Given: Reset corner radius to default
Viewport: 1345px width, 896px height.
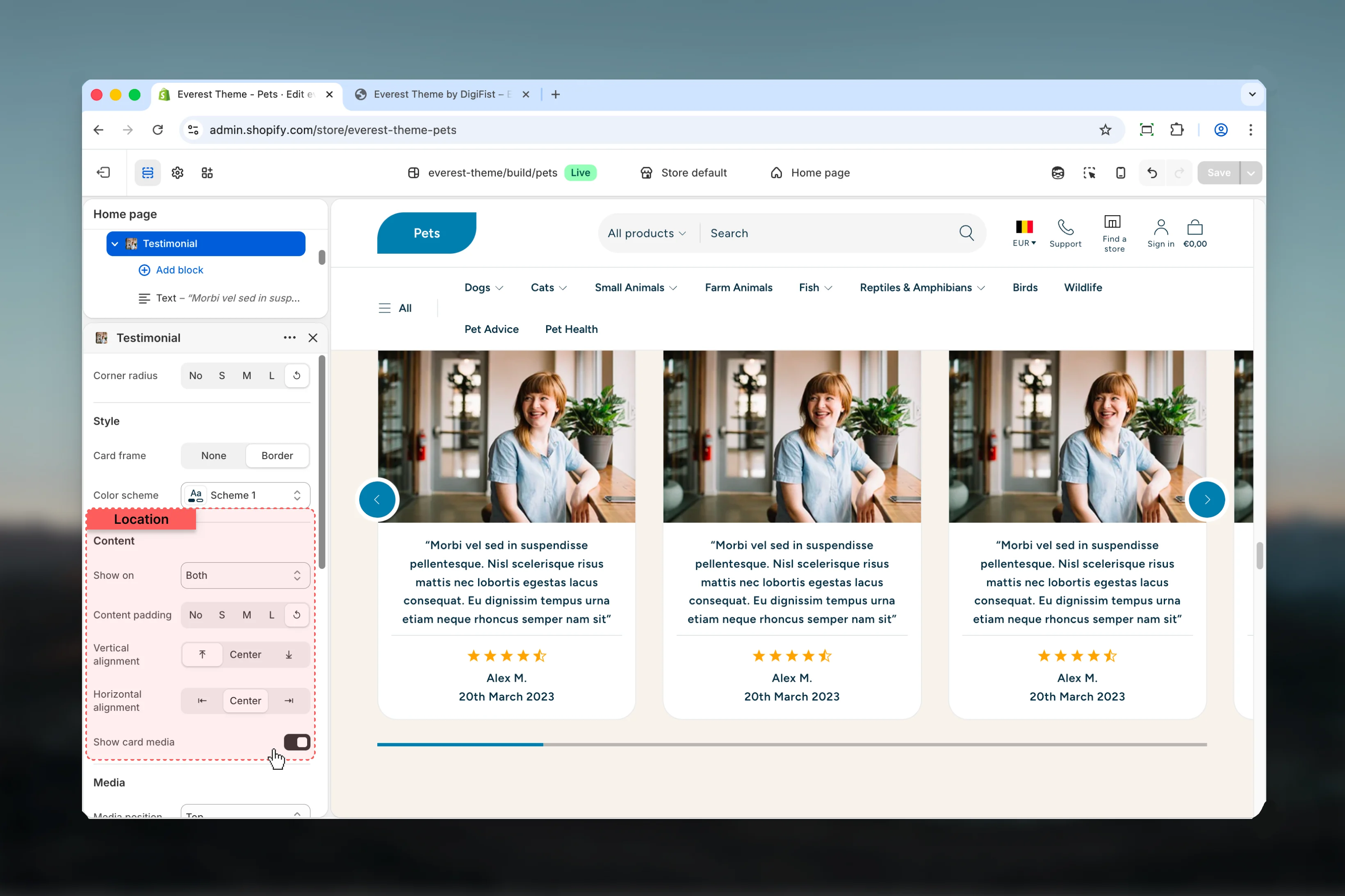Looking at the screenshot, I should point(296,375).
